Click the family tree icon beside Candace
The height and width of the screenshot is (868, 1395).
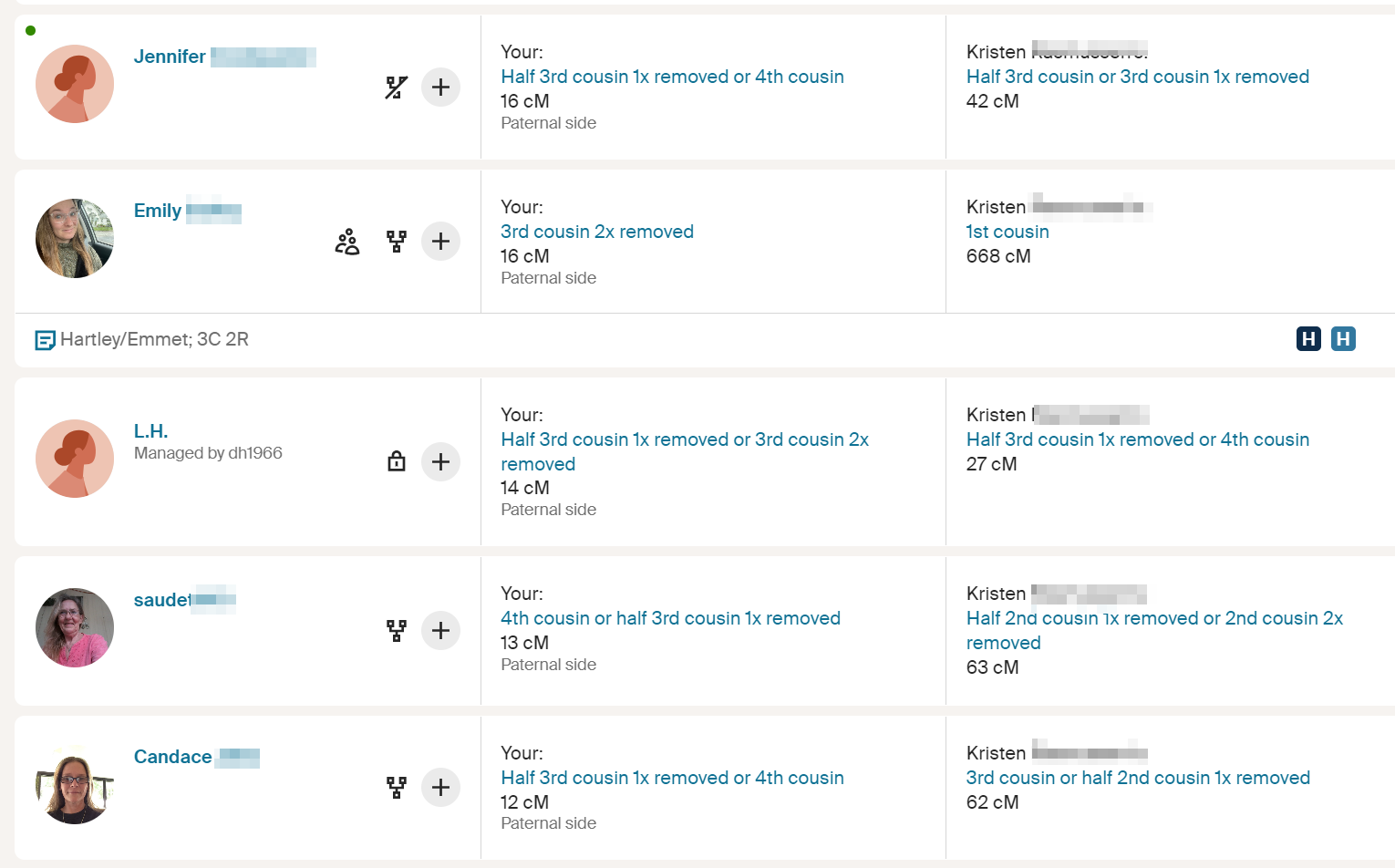pyautogui.click(x=397, y=788)
